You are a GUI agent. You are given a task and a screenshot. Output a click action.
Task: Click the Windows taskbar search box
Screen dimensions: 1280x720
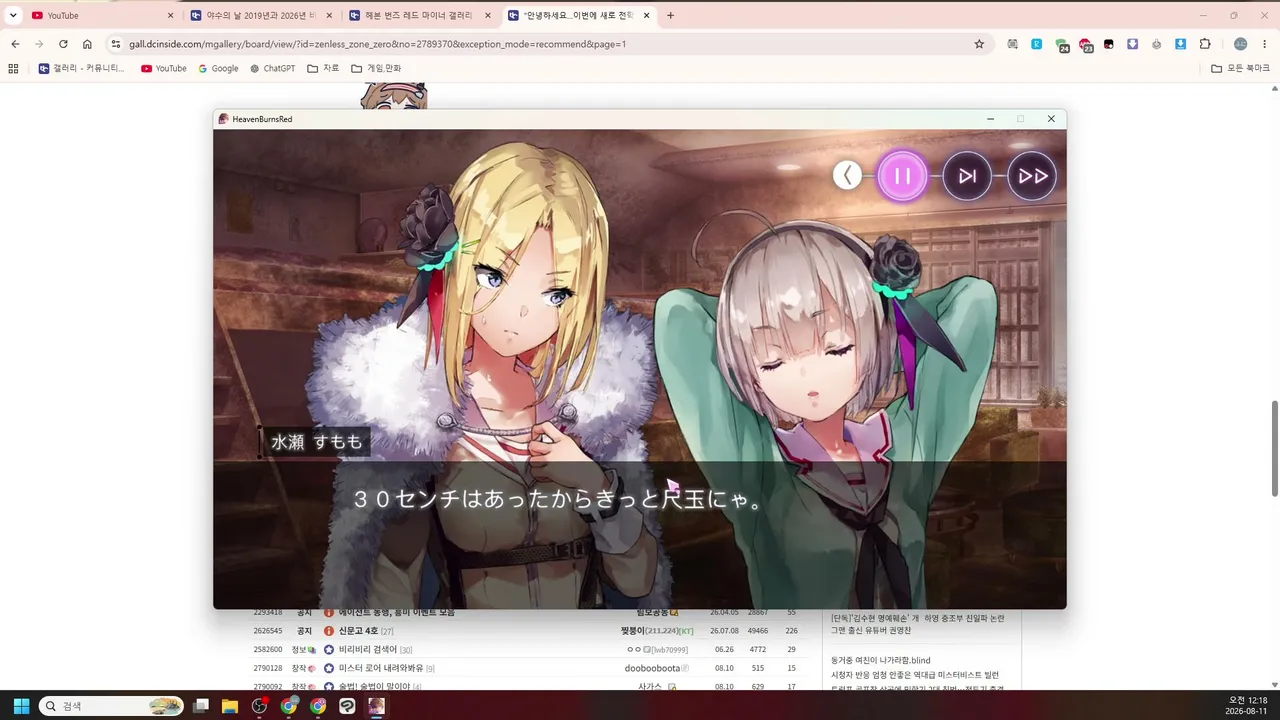click(111, 706)
